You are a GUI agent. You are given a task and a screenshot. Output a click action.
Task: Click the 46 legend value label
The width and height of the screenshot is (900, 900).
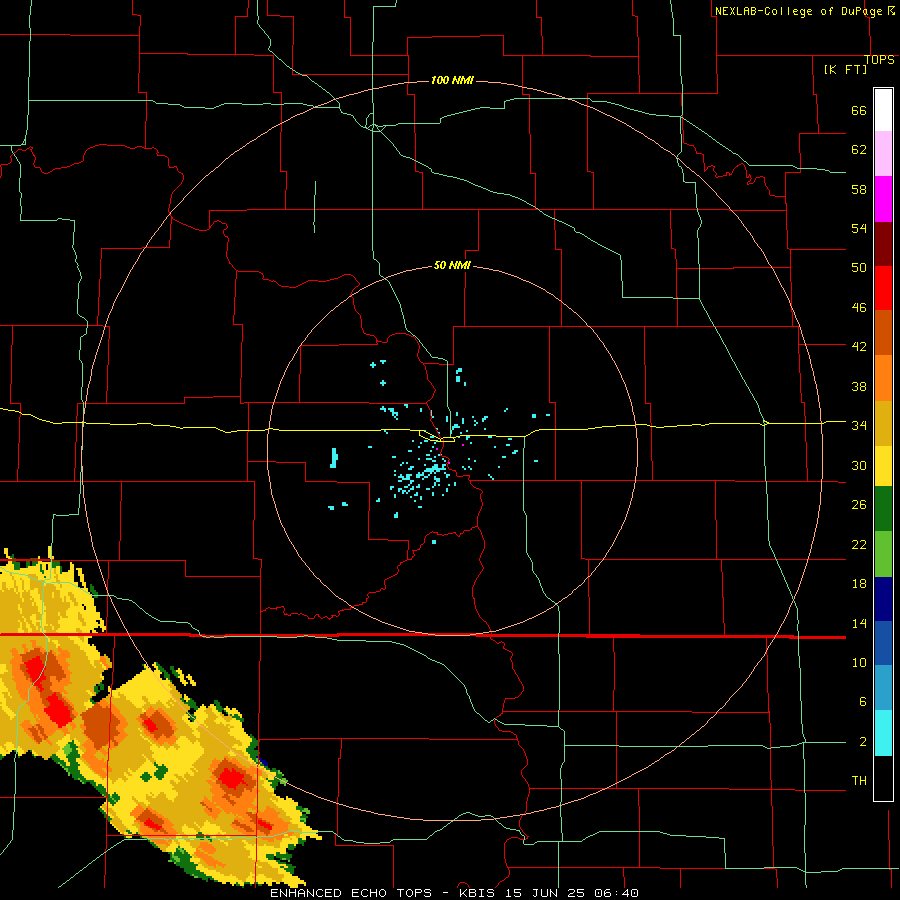click(x=859, y=308)
